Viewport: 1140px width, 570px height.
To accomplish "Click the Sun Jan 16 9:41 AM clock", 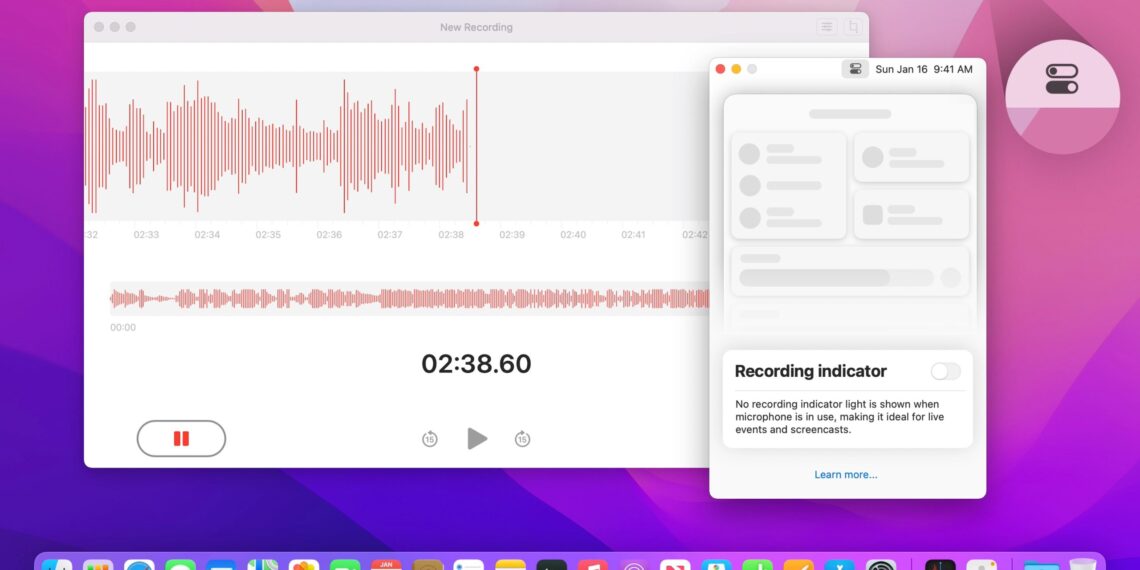I will point(923,69).
